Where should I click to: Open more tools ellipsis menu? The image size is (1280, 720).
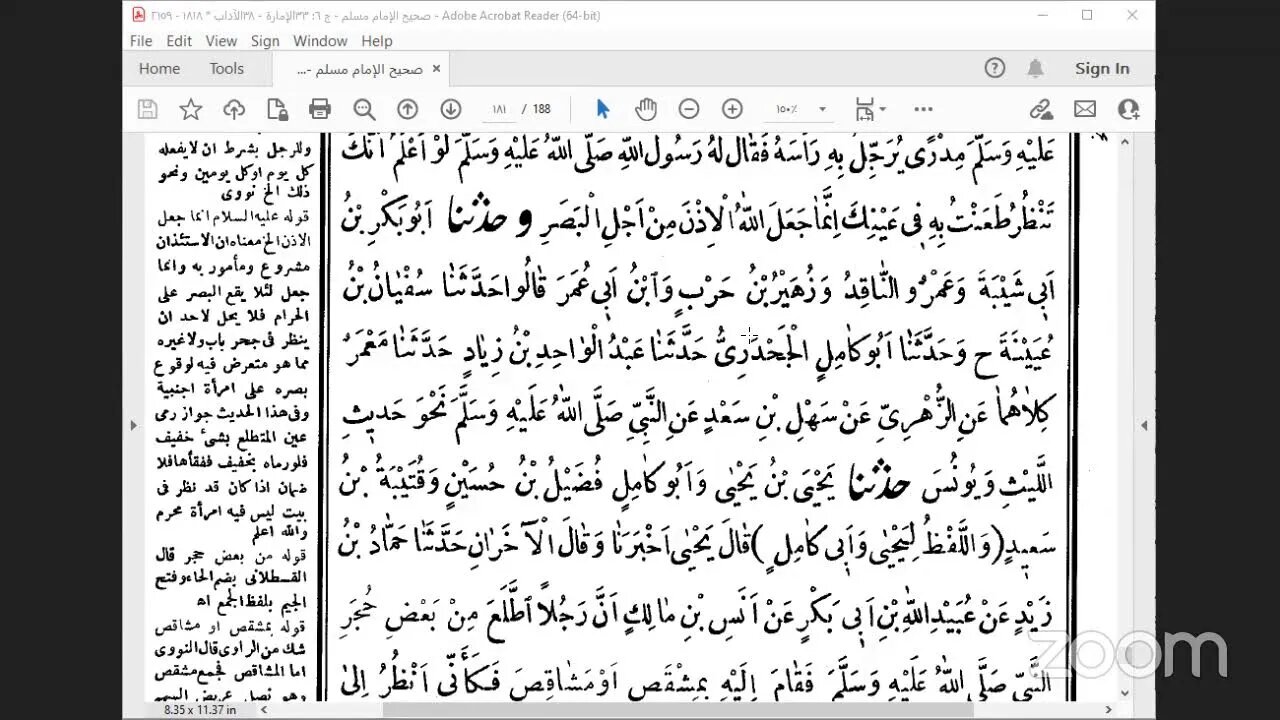click(x=923, y=109)
